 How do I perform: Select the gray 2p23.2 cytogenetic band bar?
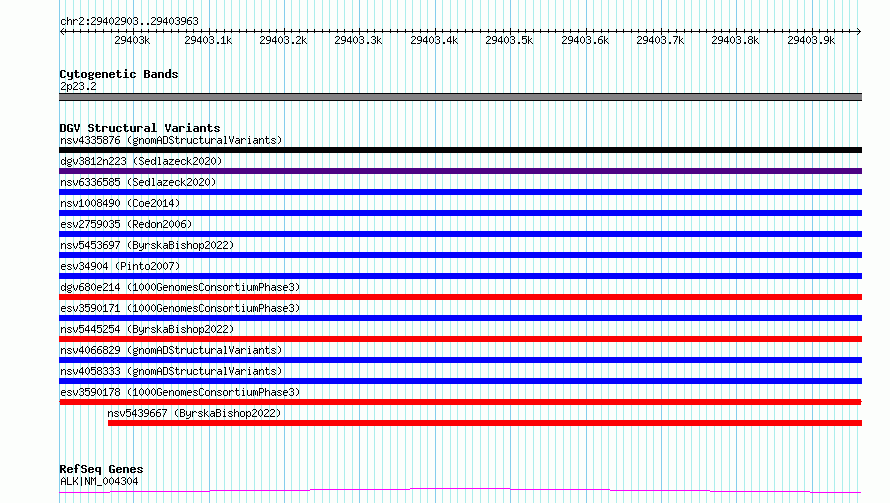coord(460,97)
